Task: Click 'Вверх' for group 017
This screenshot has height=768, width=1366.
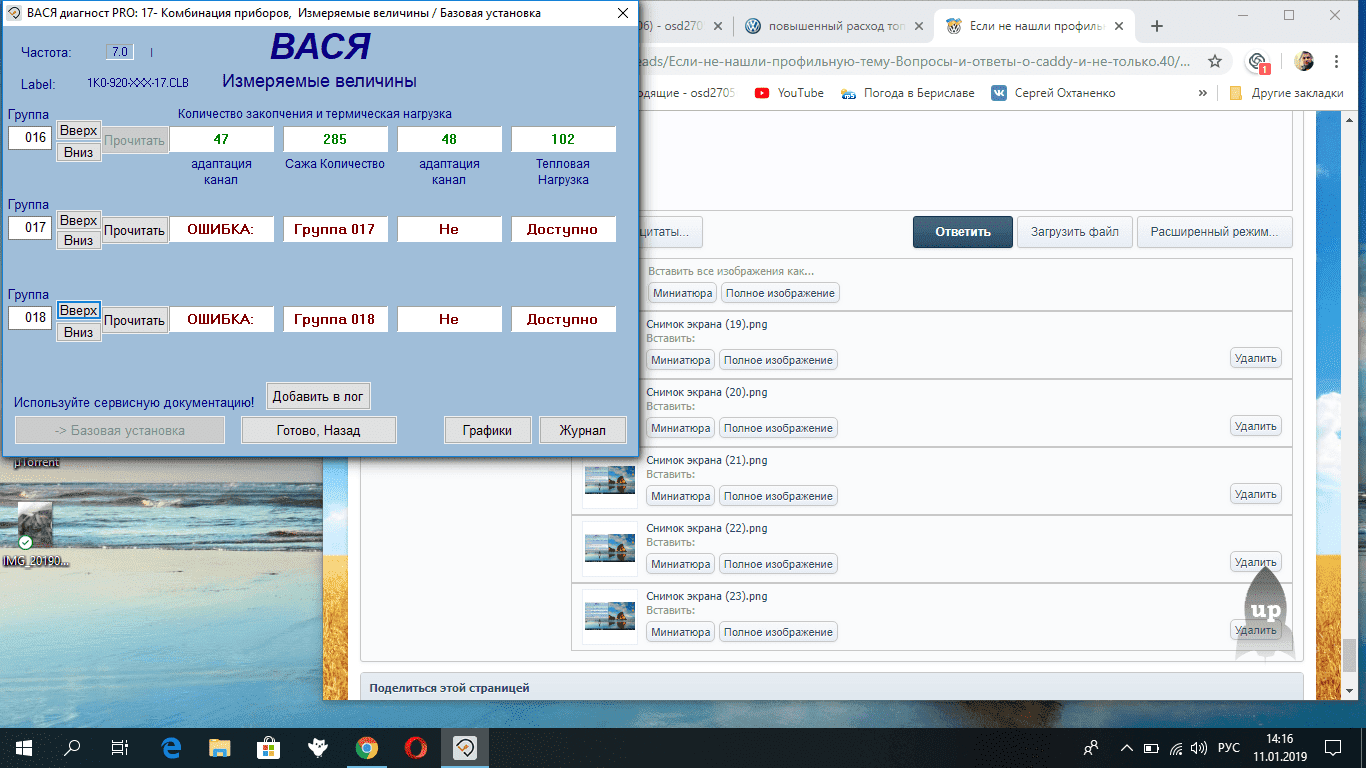Action: 78,220
